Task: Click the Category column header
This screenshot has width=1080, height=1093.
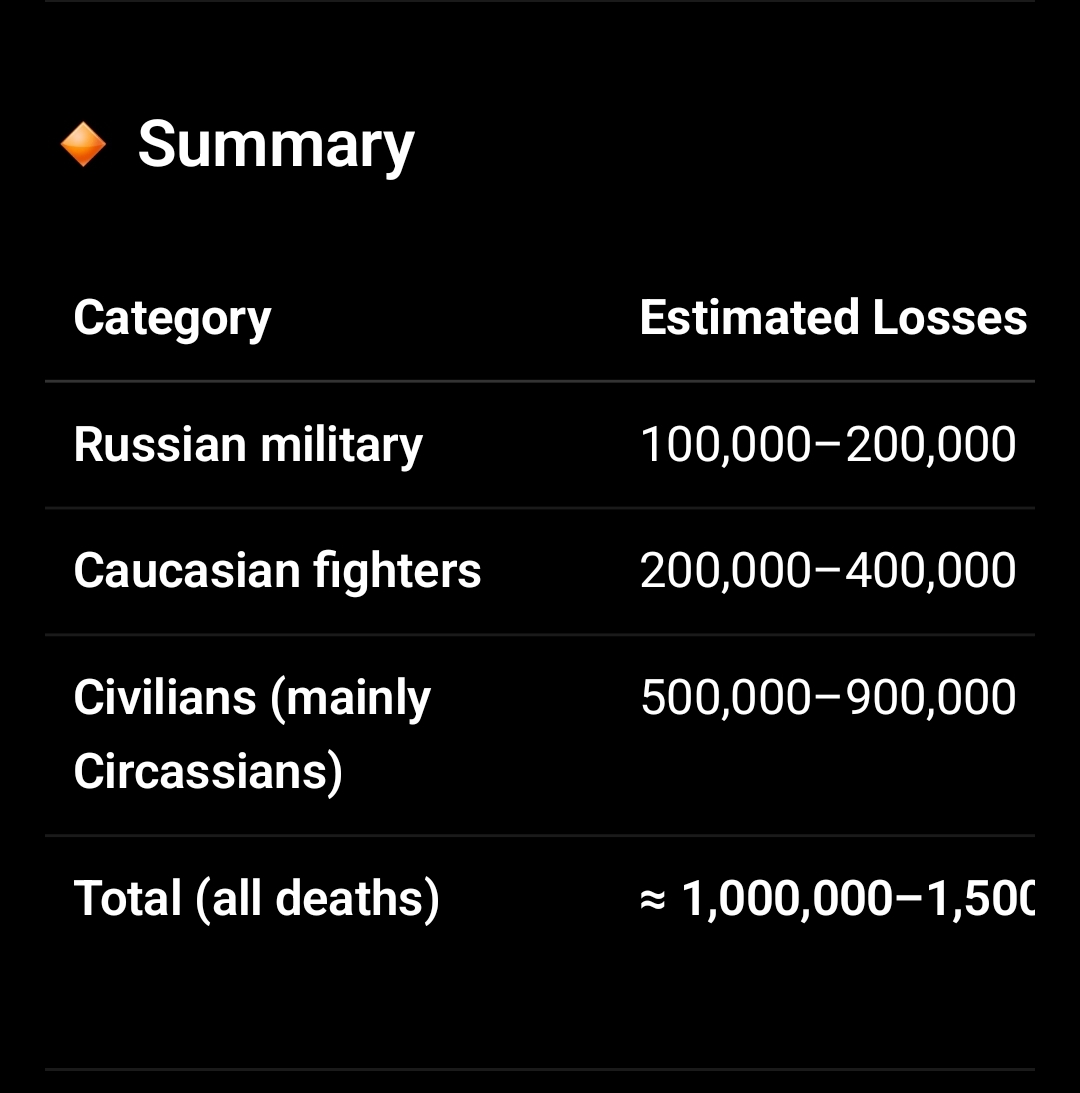Action: pos(172,319)
